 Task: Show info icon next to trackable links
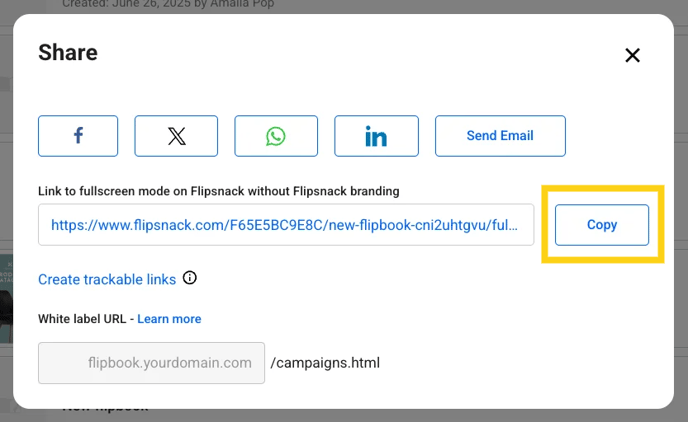[190, 278]
